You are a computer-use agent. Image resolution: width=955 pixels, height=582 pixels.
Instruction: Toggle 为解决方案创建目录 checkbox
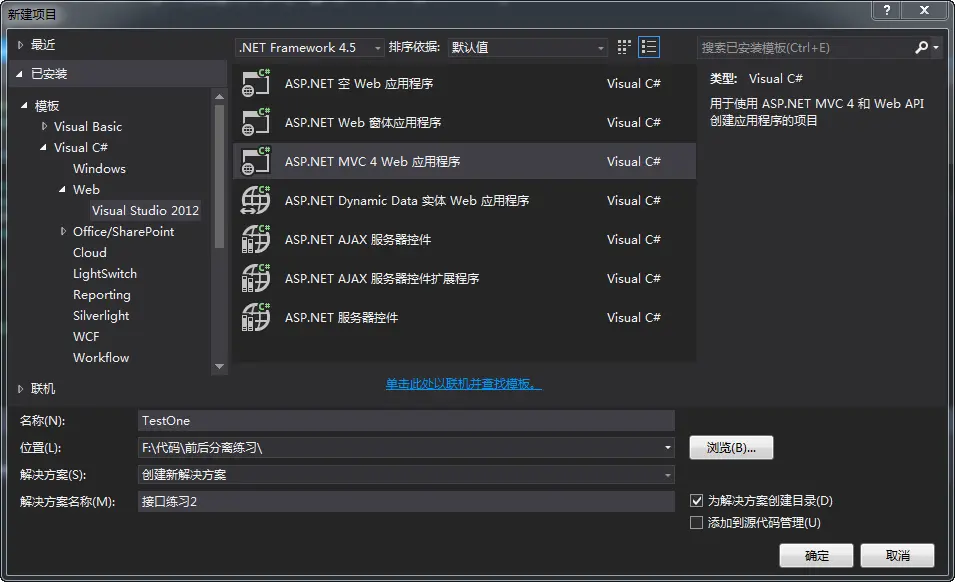(696, 500)
